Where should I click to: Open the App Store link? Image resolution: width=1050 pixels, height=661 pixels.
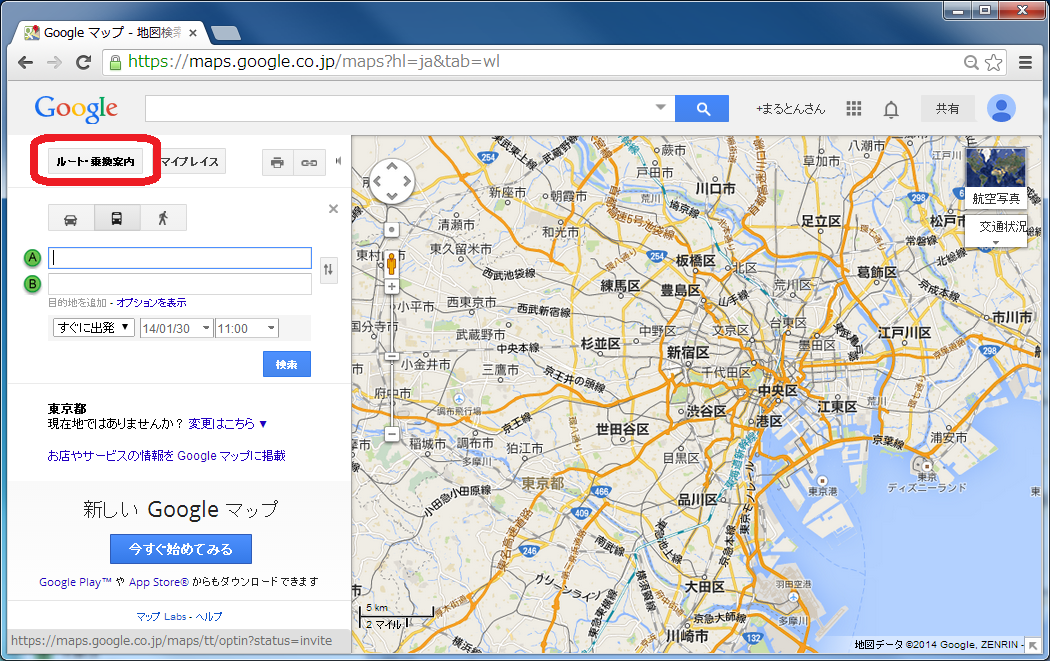click(159, 582)
